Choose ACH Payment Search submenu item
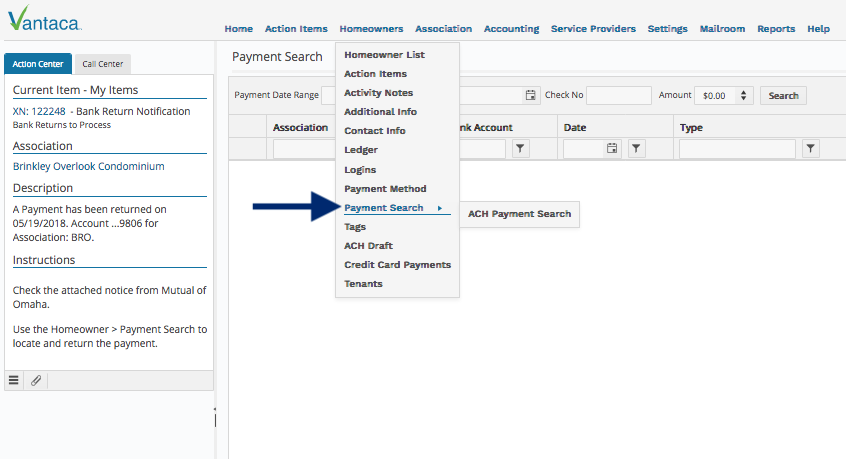Screen dimensions: 846x459 [x=519, y=214]
